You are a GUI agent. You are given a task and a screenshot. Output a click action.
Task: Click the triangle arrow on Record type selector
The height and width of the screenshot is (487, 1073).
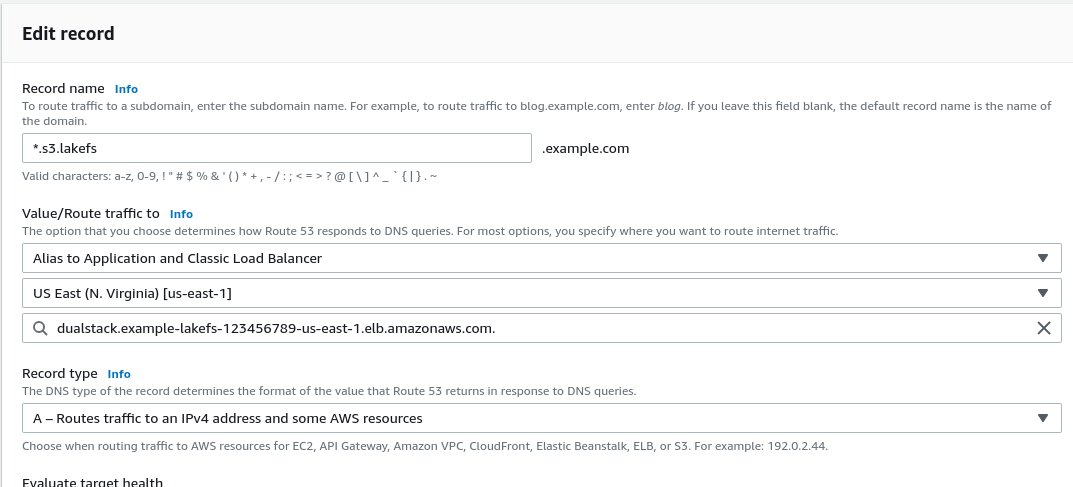(x=1042, y=418)
